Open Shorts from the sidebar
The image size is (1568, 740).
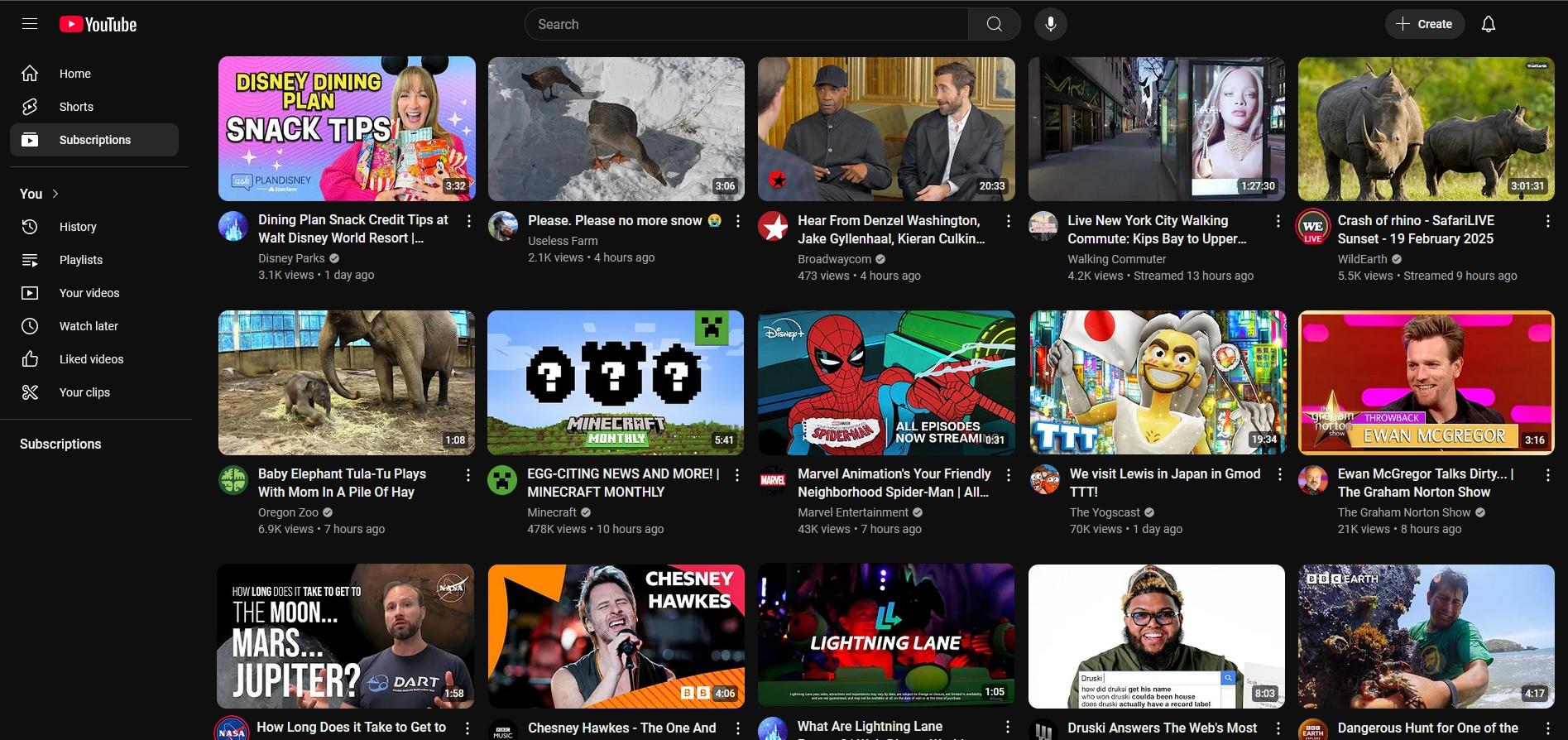coord(76,107)
